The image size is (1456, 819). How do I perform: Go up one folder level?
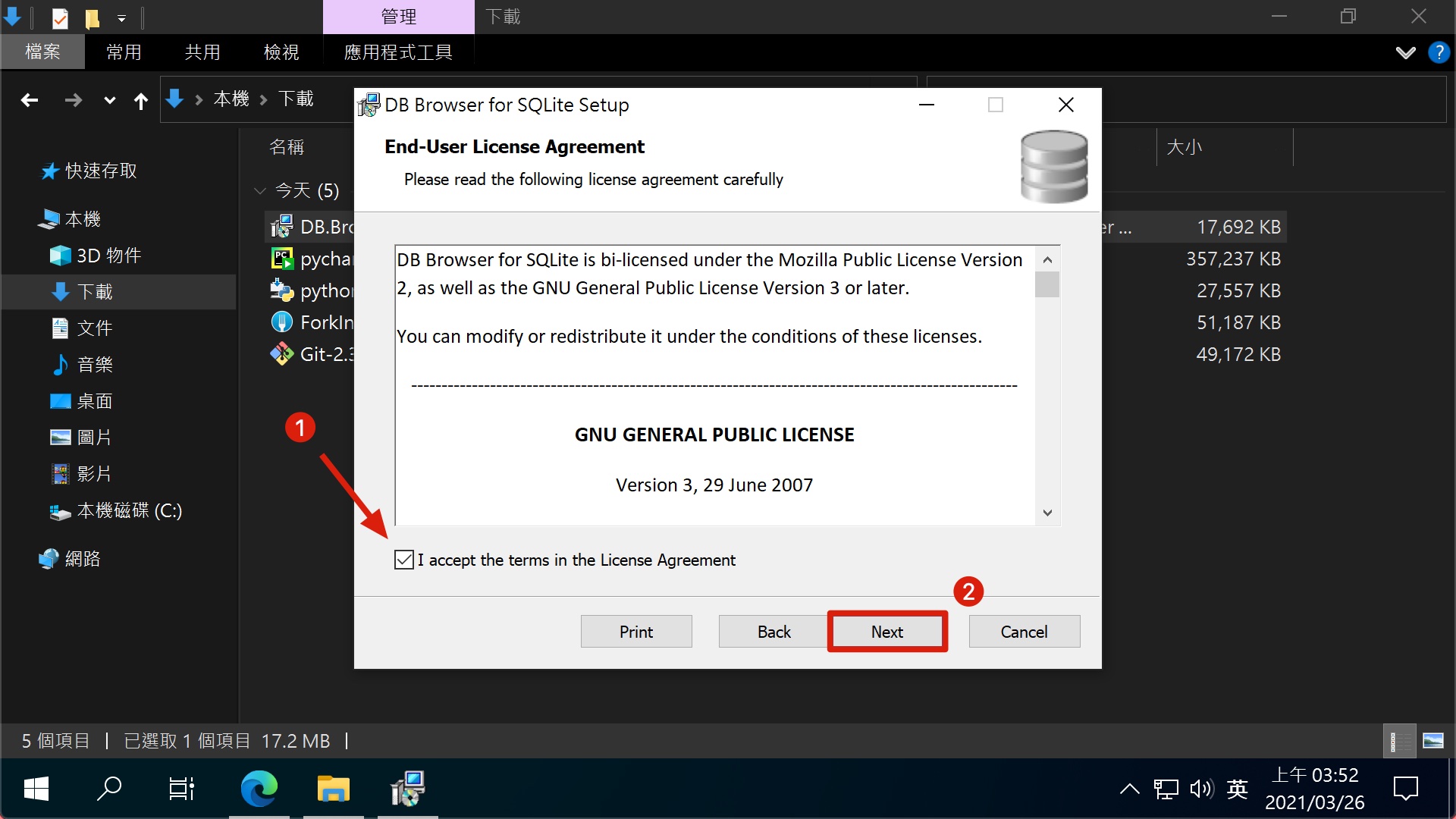(141, 100)
